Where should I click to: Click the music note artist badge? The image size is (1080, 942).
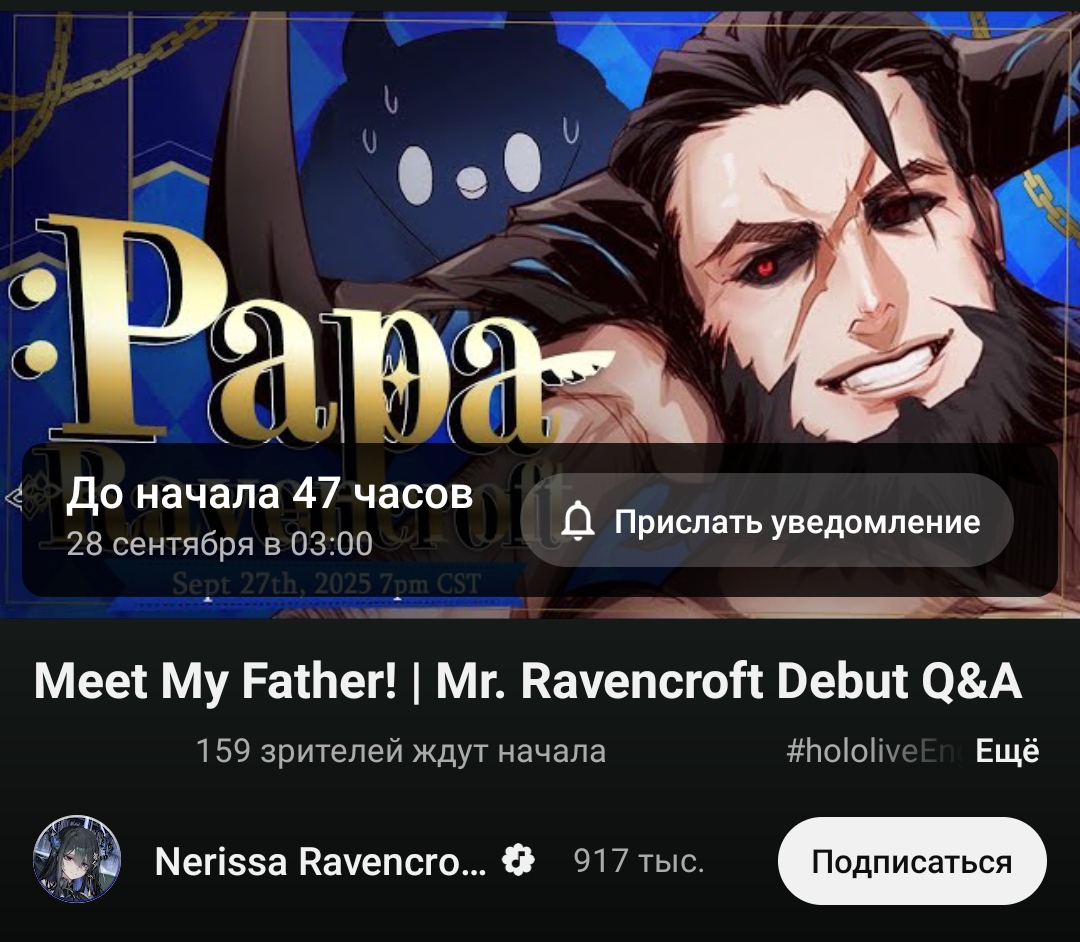click(518, 860)
